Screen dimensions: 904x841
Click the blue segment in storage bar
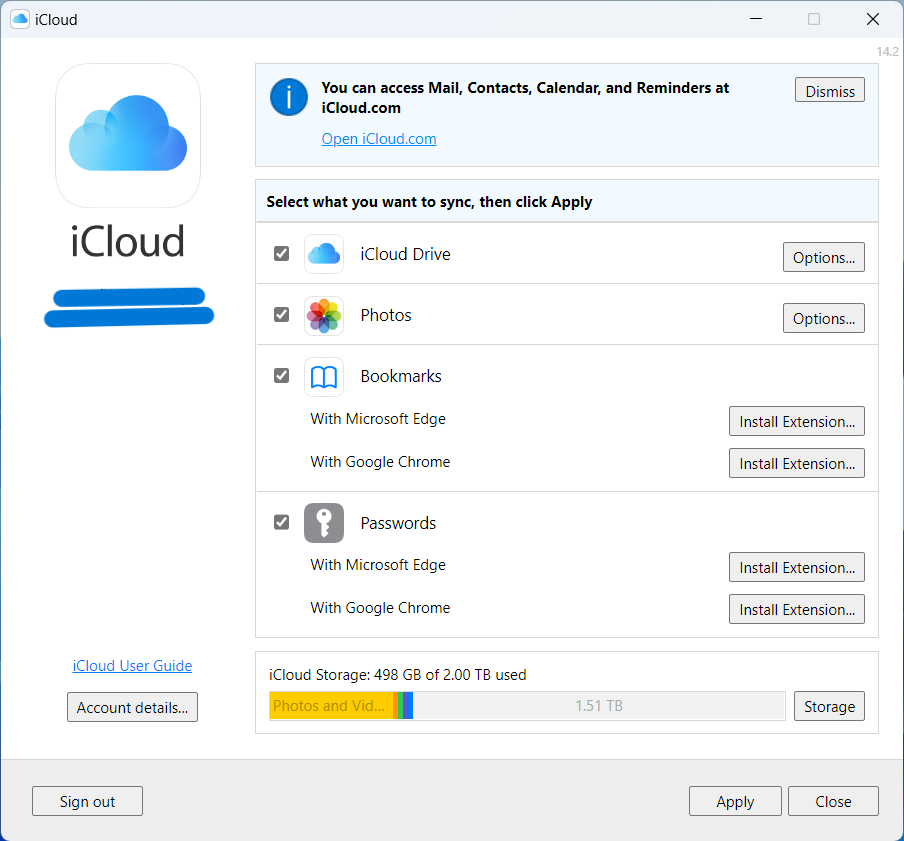408,706
